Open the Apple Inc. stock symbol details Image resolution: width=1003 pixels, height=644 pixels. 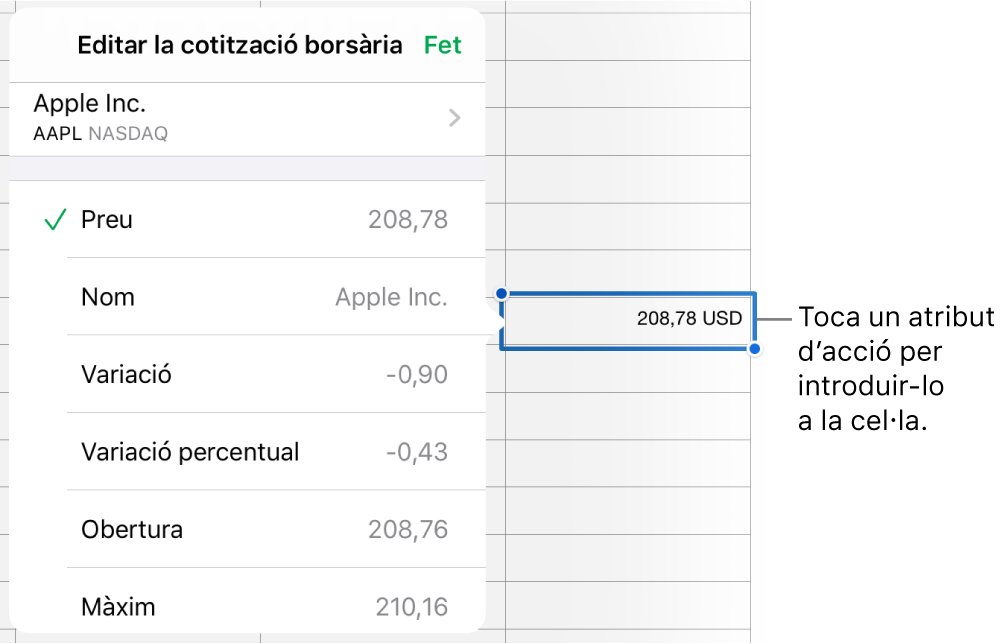point(240,115)
